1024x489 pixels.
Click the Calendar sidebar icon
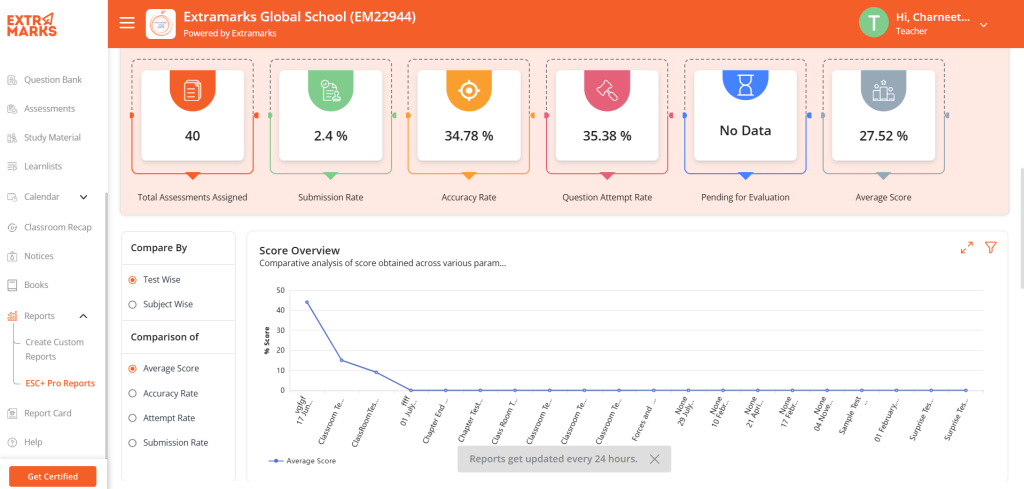click(12, 197)
